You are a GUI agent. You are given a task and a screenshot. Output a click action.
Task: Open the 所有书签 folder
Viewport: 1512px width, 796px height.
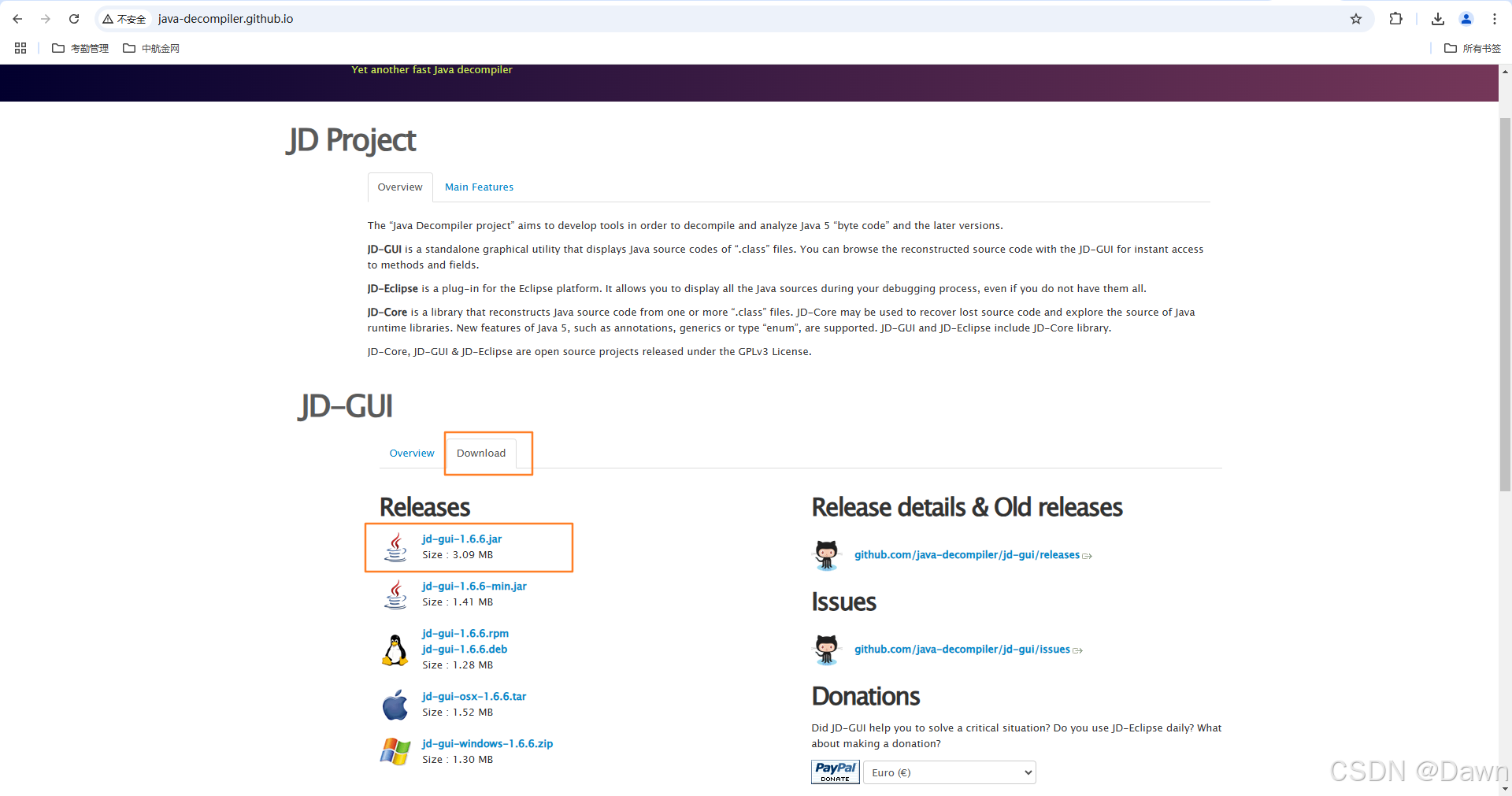1473,48
